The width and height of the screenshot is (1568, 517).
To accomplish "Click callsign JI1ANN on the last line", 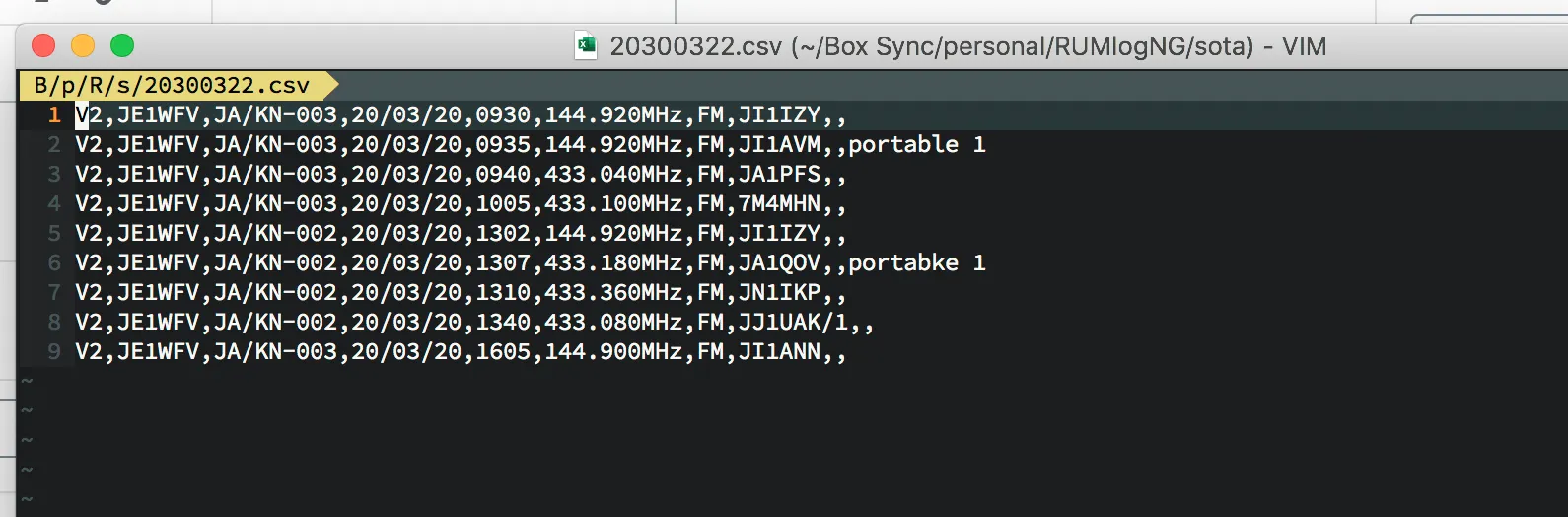I will click(779, 351).
